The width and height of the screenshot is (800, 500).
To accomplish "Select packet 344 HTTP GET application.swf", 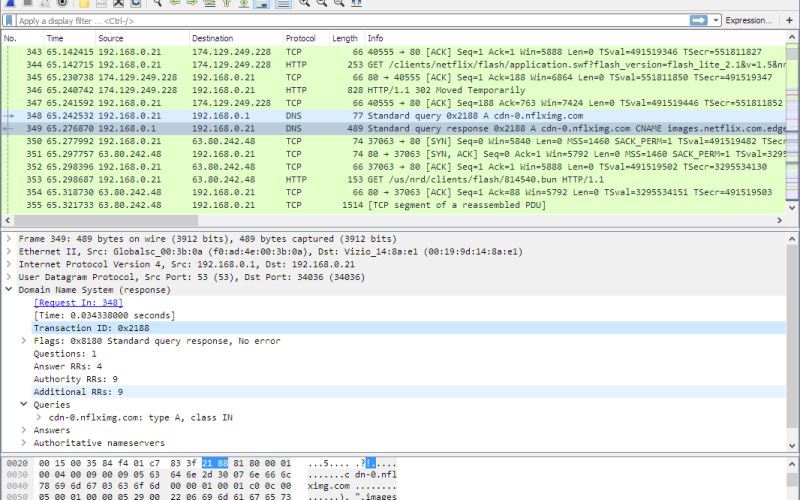I will tap(393, 65).
